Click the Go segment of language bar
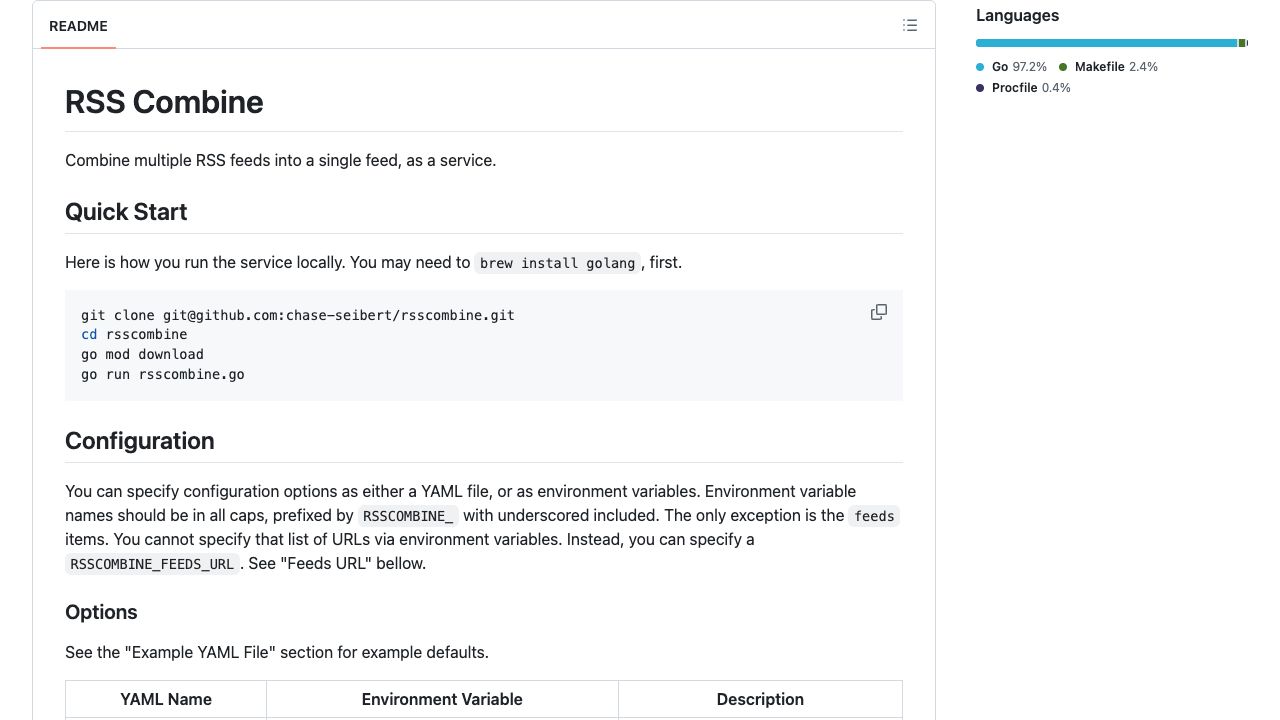1280x720 pixels. coord(1106,43)
